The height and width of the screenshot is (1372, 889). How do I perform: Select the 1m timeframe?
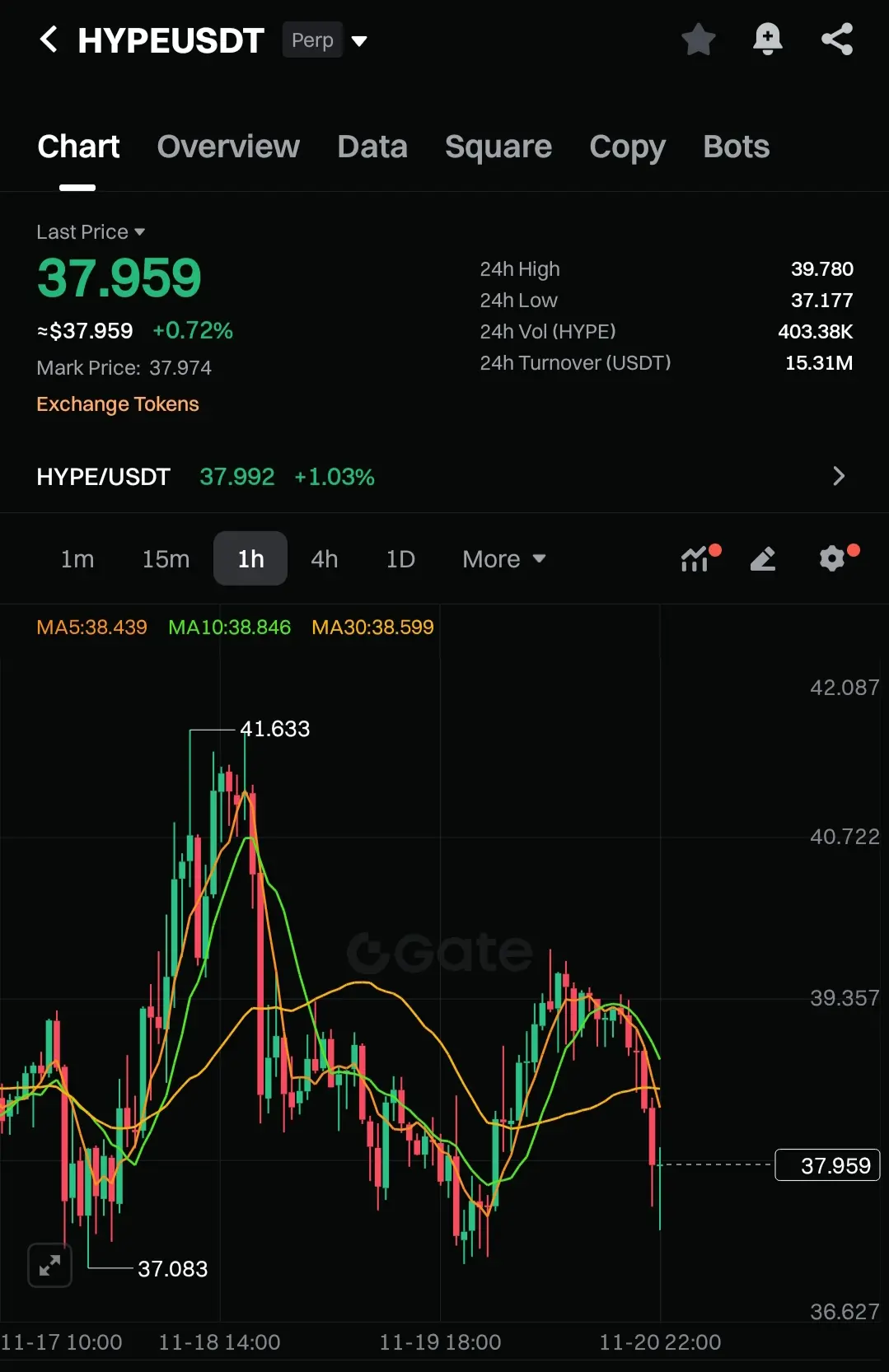point(77,559)
